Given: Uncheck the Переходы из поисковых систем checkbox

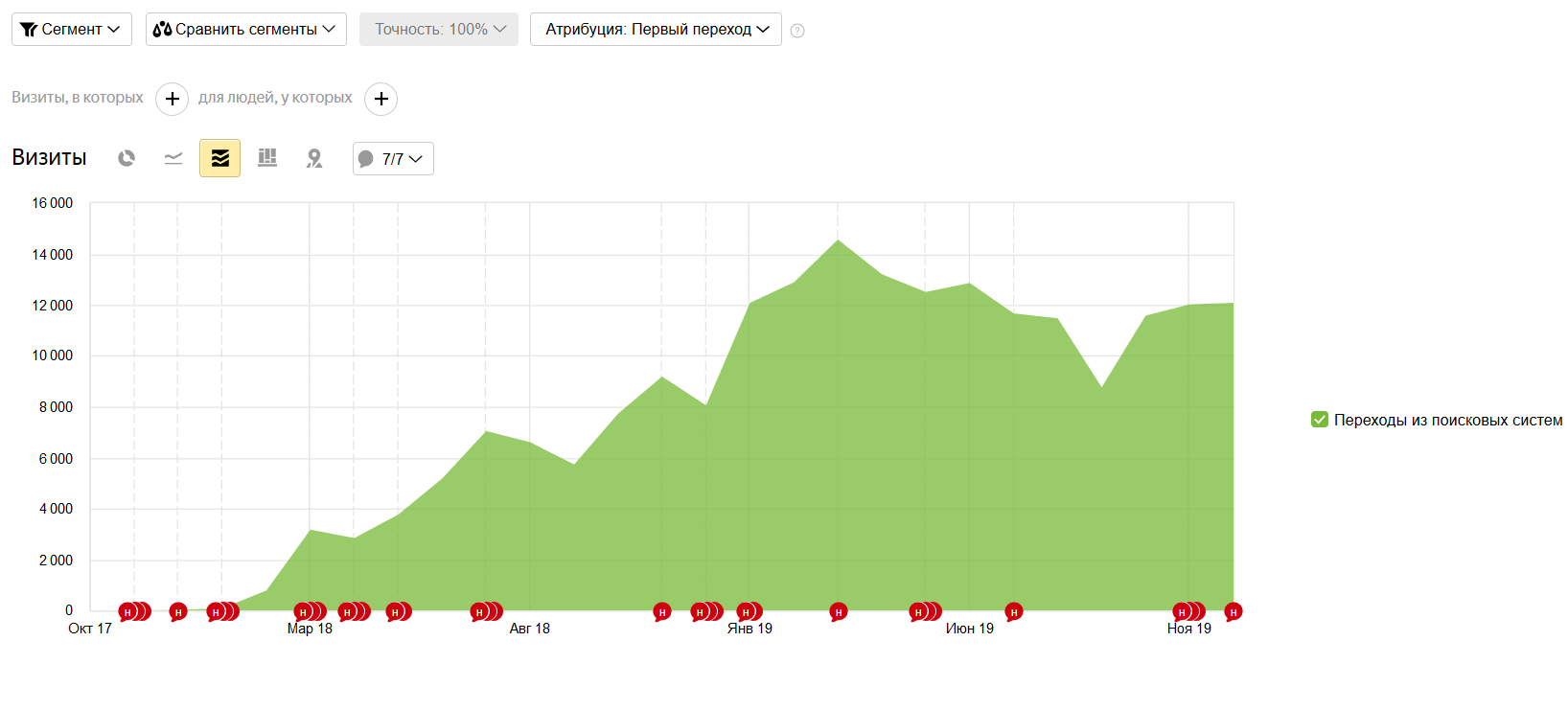Looking at the screenshot, I should click(x=1320, y=420).
